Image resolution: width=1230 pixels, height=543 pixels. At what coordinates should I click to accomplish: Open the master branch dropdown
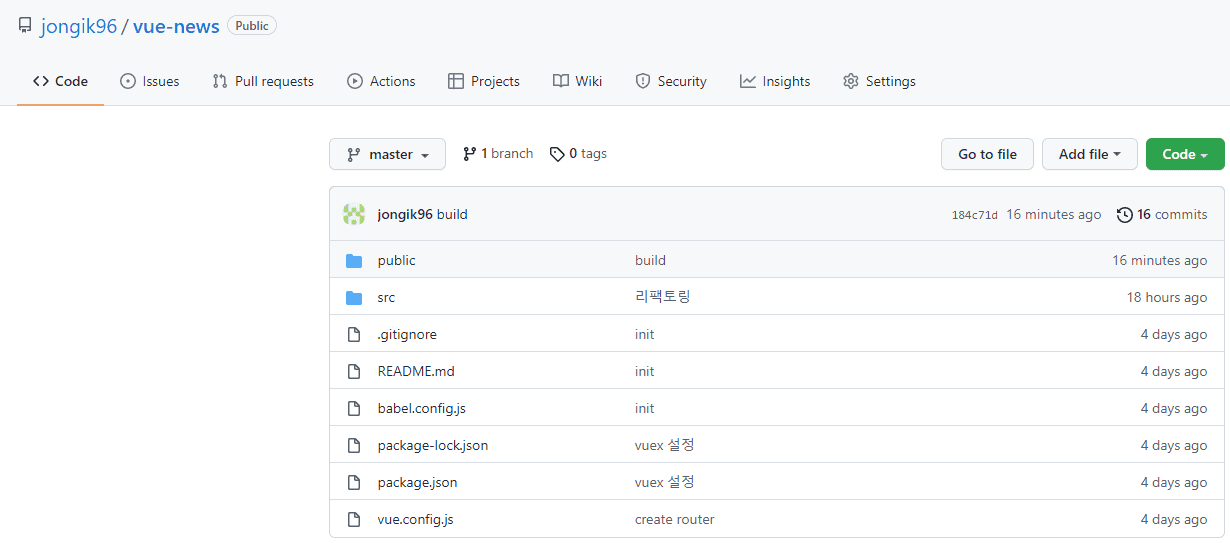[387, 154]
